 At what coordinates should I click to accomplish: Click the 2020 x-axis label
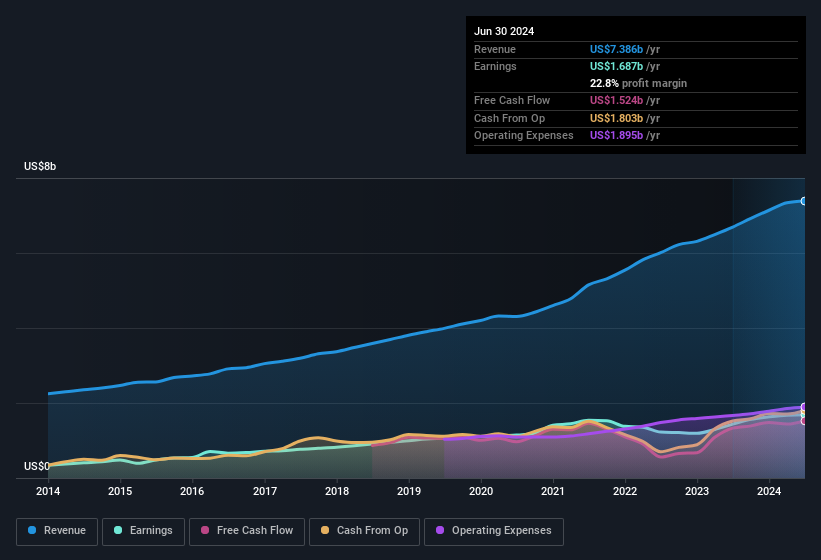pyautogui.click(x=481, y=491)
